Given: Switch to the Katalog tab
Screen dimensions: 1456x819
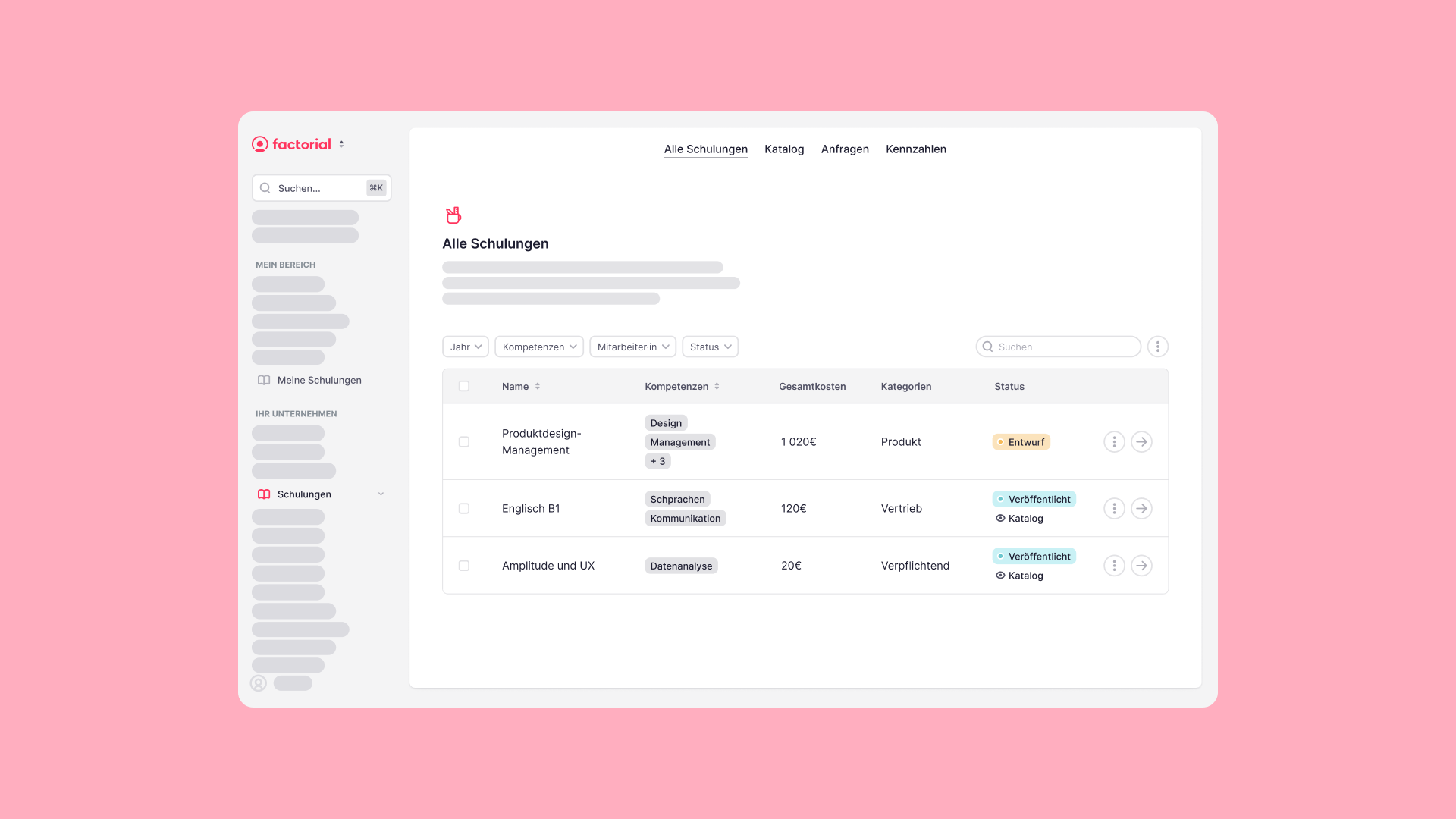Looking at the screenshot, I should click(x=783, y=149).
